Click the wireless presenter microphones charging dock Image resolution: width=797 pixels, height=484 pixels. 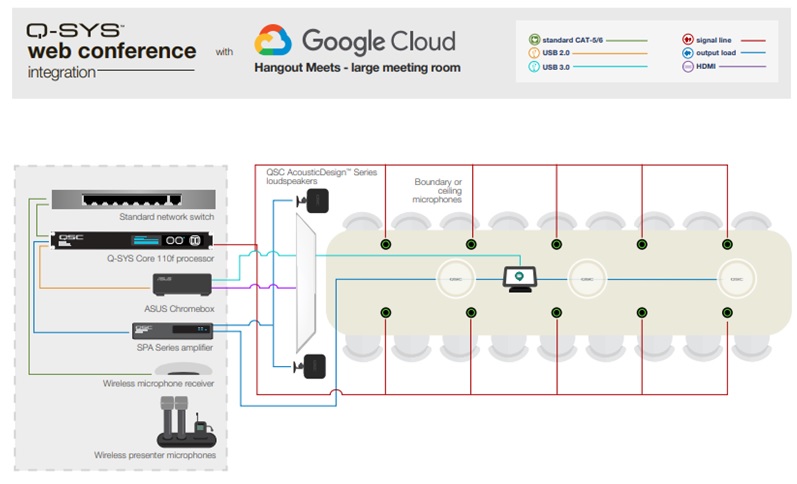pyautogui.click(x=186, y=422)
